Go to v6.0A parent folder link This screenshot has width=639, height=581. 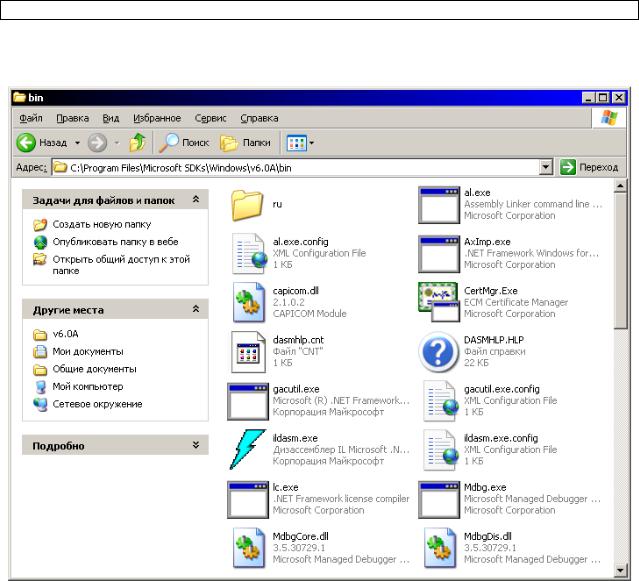point(65,334)
